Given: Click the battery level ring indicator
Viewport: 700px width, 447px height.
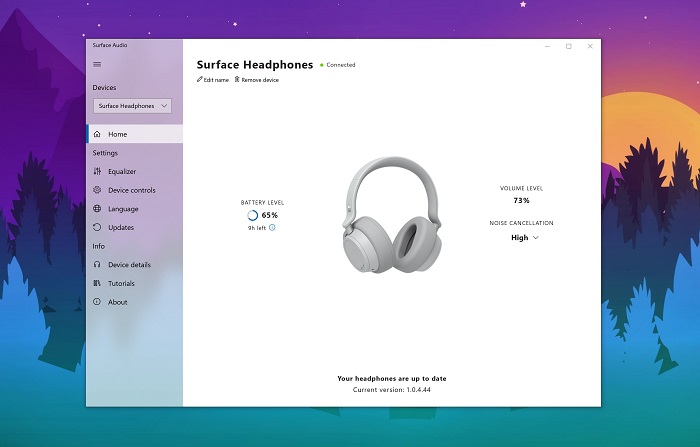Looking at the screenshot, I should click(x=252, y=215).
